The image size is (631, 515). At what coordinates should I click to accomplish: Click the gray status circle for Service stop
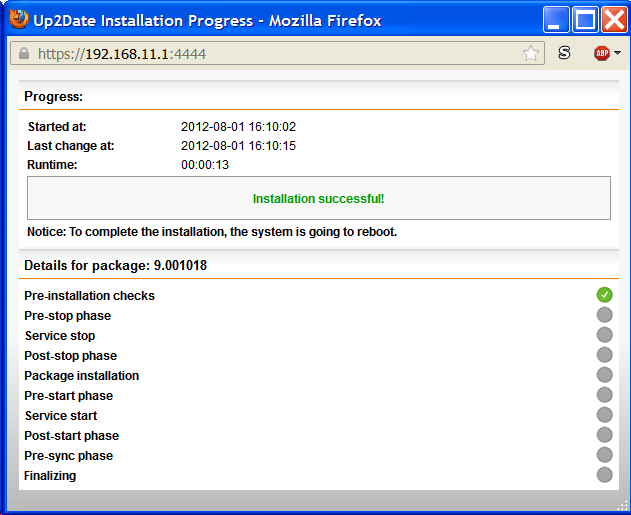click(x=604, y=335)
